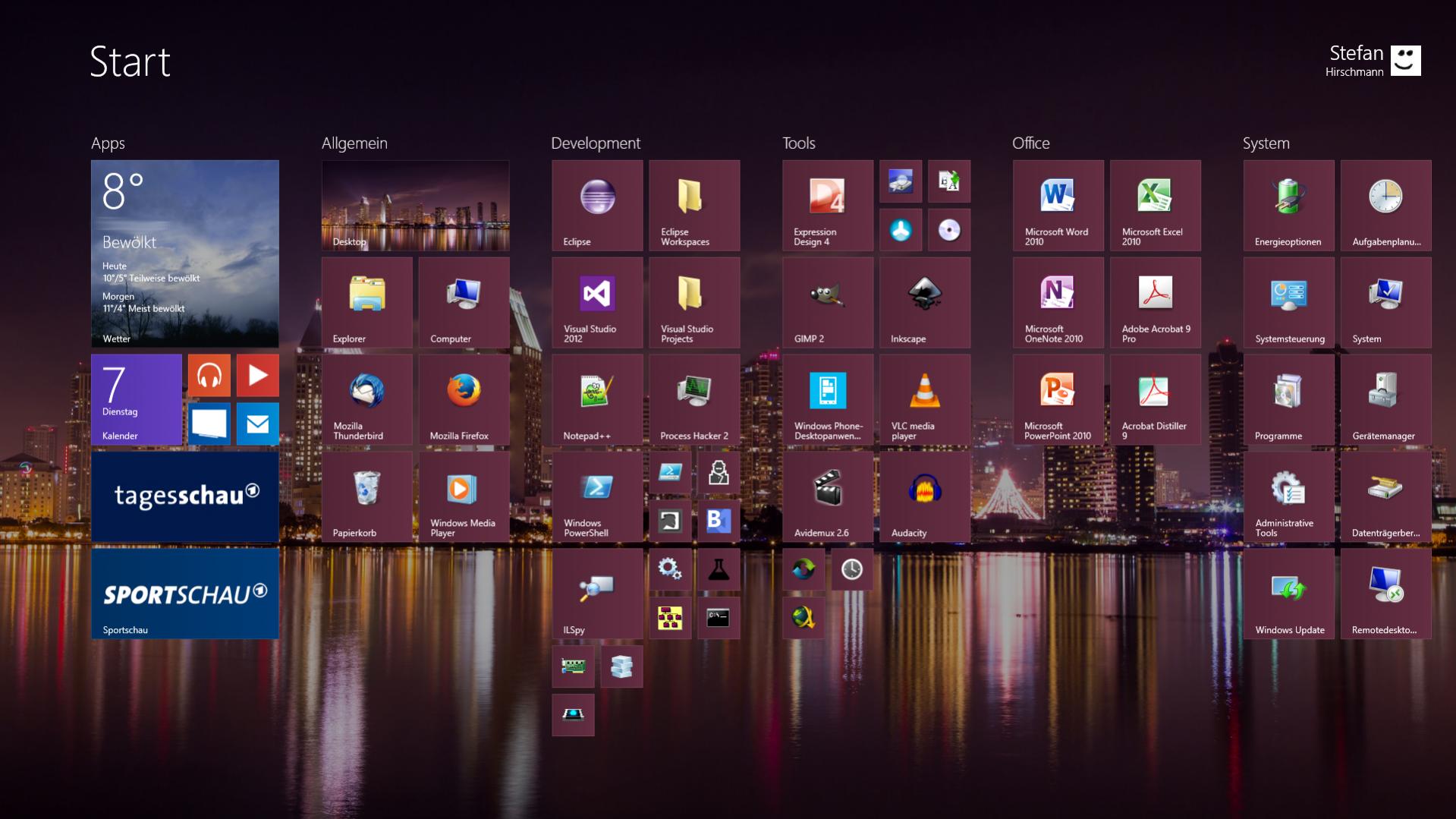The width and height of the screenshot is (1456, 819).
Task: Open the Mail envelope tile
Action: click(257, 424)
